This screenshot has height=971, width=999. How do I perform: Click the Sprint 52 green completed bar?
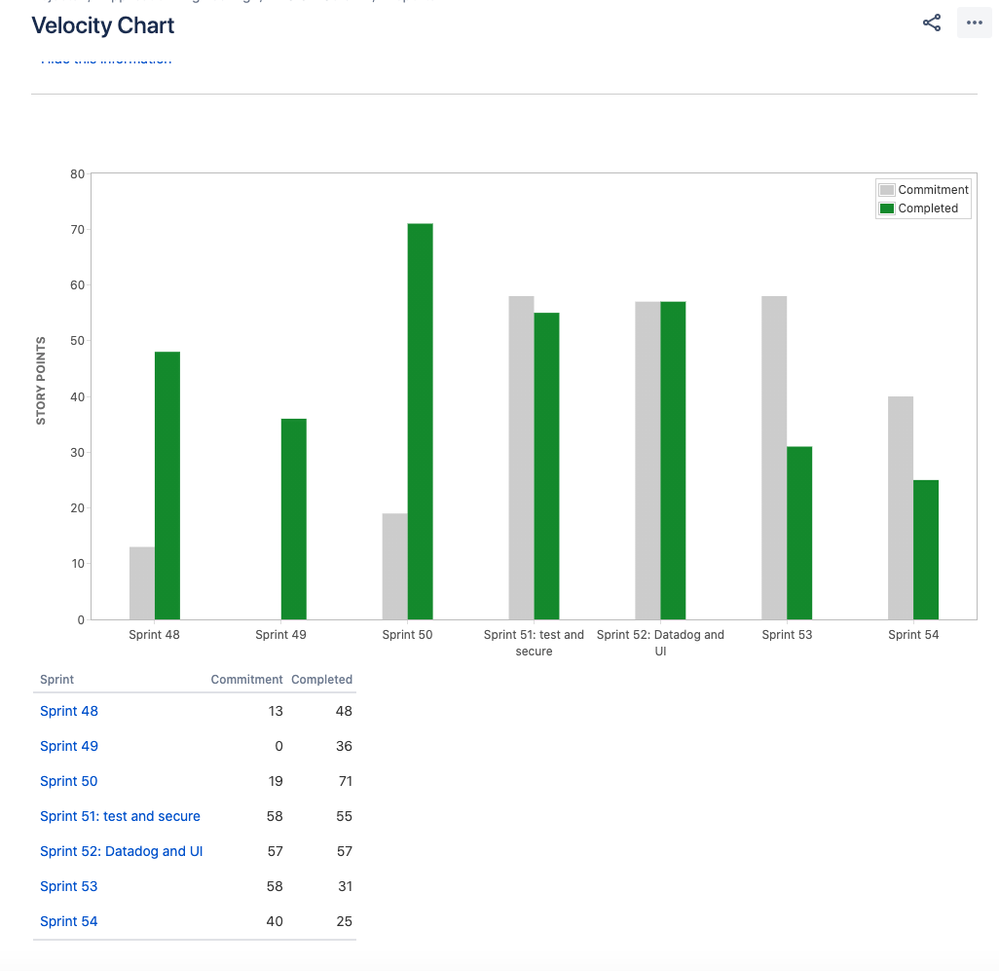[673, 460]
